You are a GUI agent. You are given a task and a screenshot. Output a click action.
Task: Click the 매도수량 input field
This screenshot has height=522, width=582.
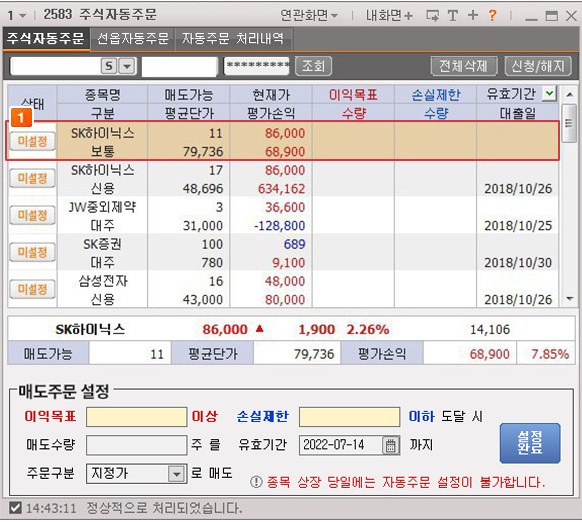[137, 445]
